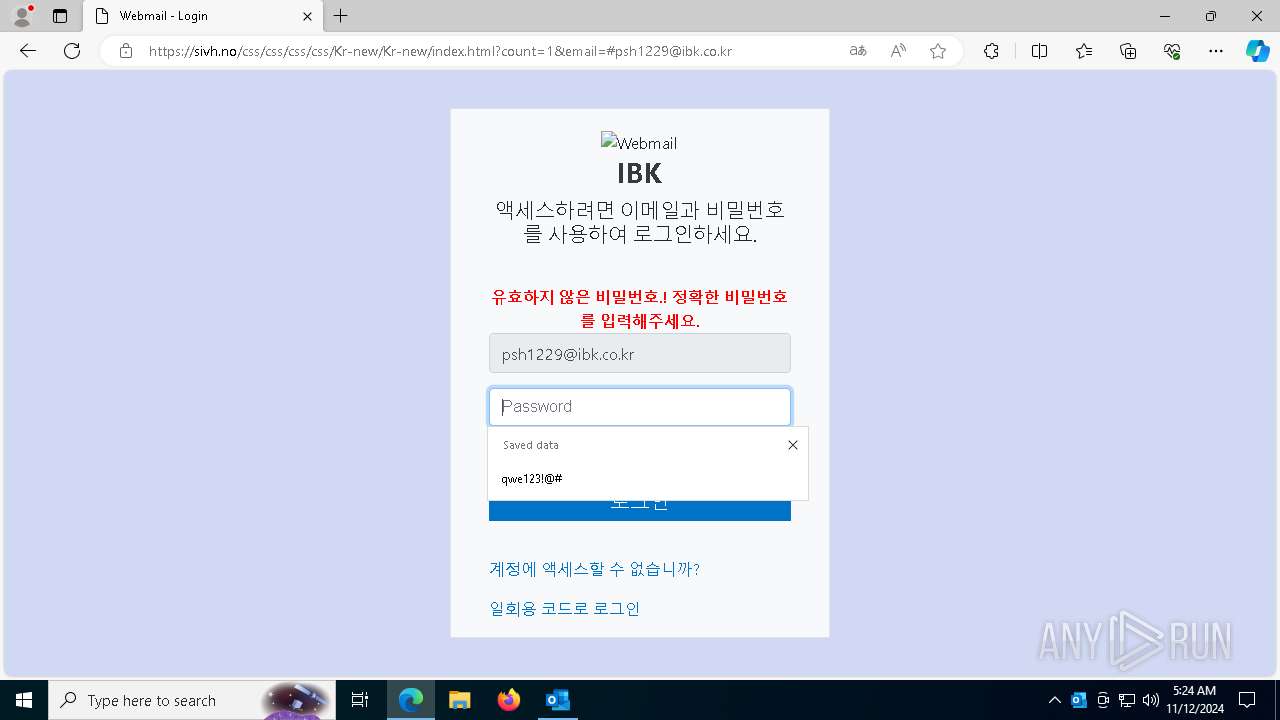Viewport: 1280px width, 720px height.
Task: Click the broken Webmail logo image
Action: 639,143
